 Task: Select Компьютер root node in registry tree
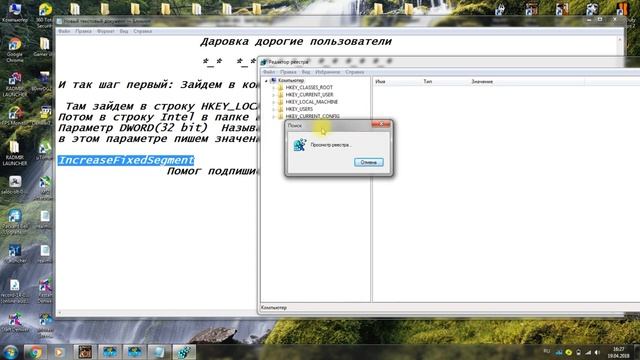[x=291, y=80]
